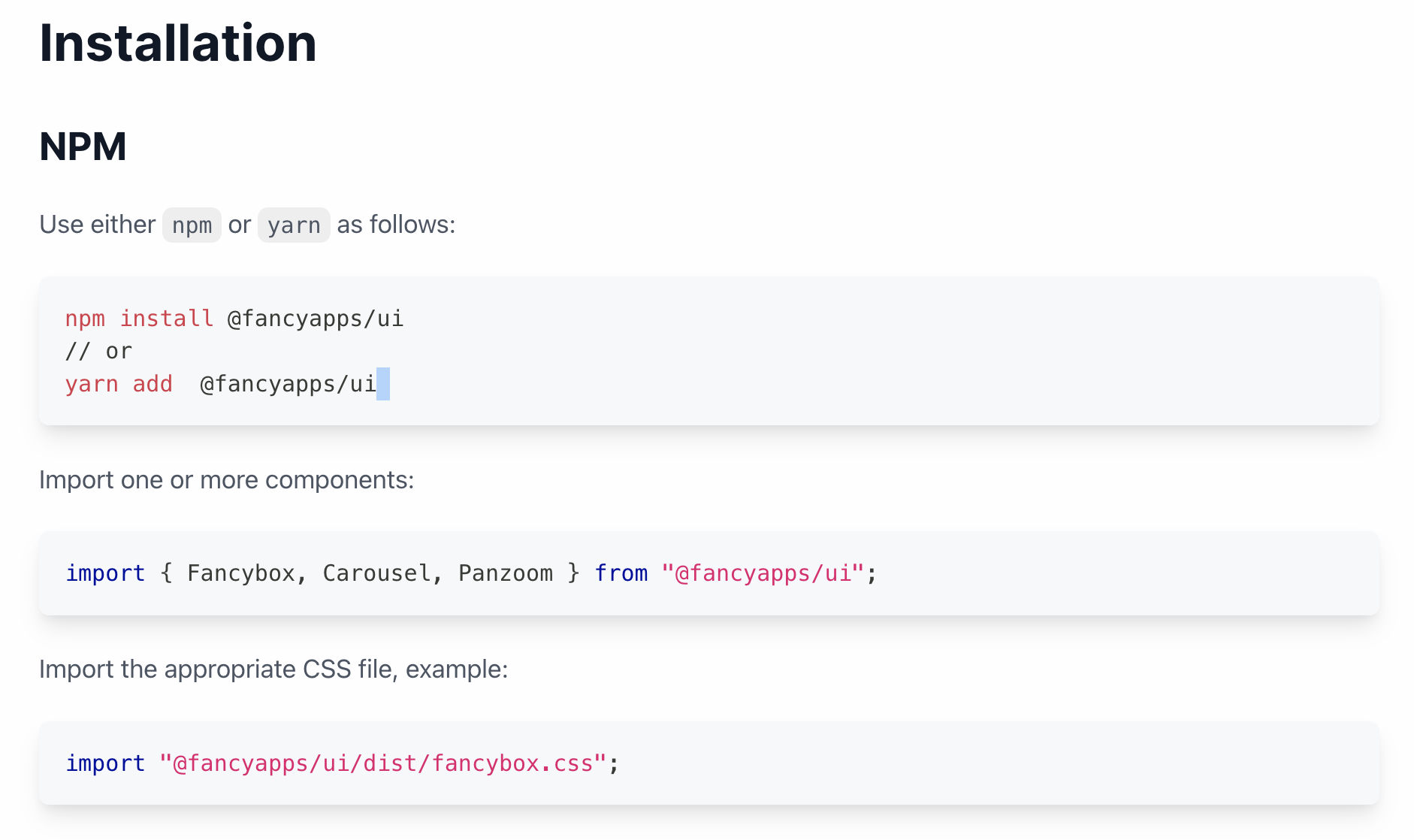This screenshot has height=840, width=1414.
Task: Click the '// or' comment line
Action: [98, 351]
